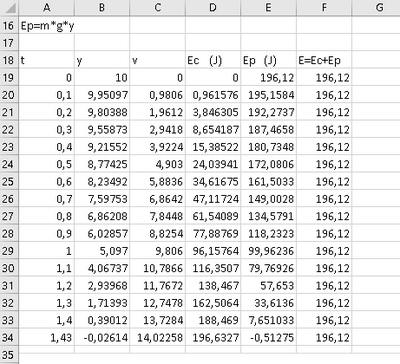Viewport: 400px width, 364px height.
Task: Select row 18 header
Action: [x=9, y=60]
